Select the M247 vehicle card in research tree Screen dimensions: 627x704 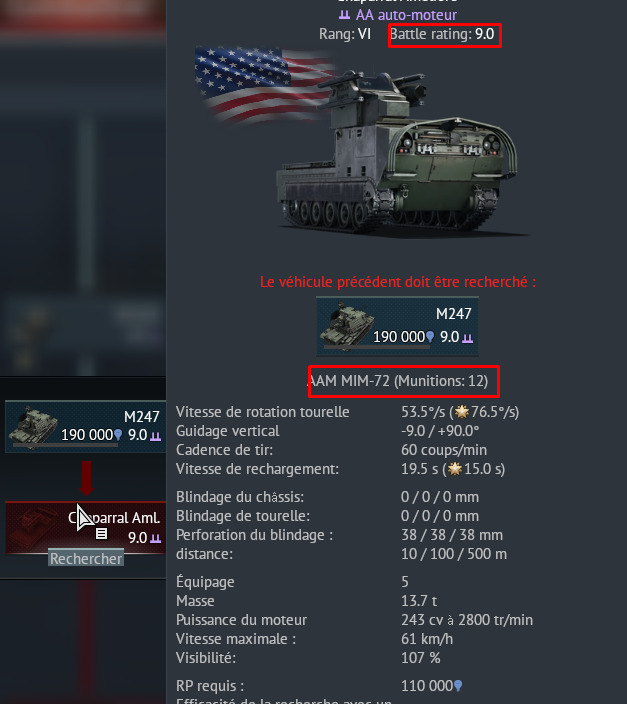point(85,426)
